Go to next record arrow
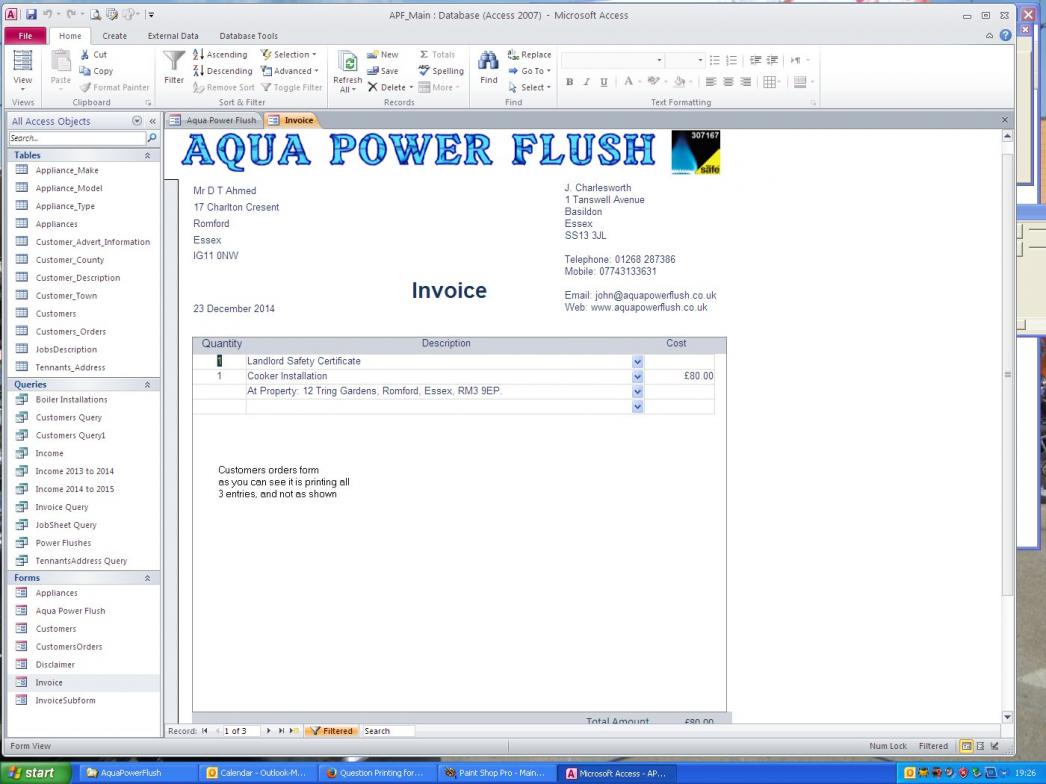 [x=268, y=731]
